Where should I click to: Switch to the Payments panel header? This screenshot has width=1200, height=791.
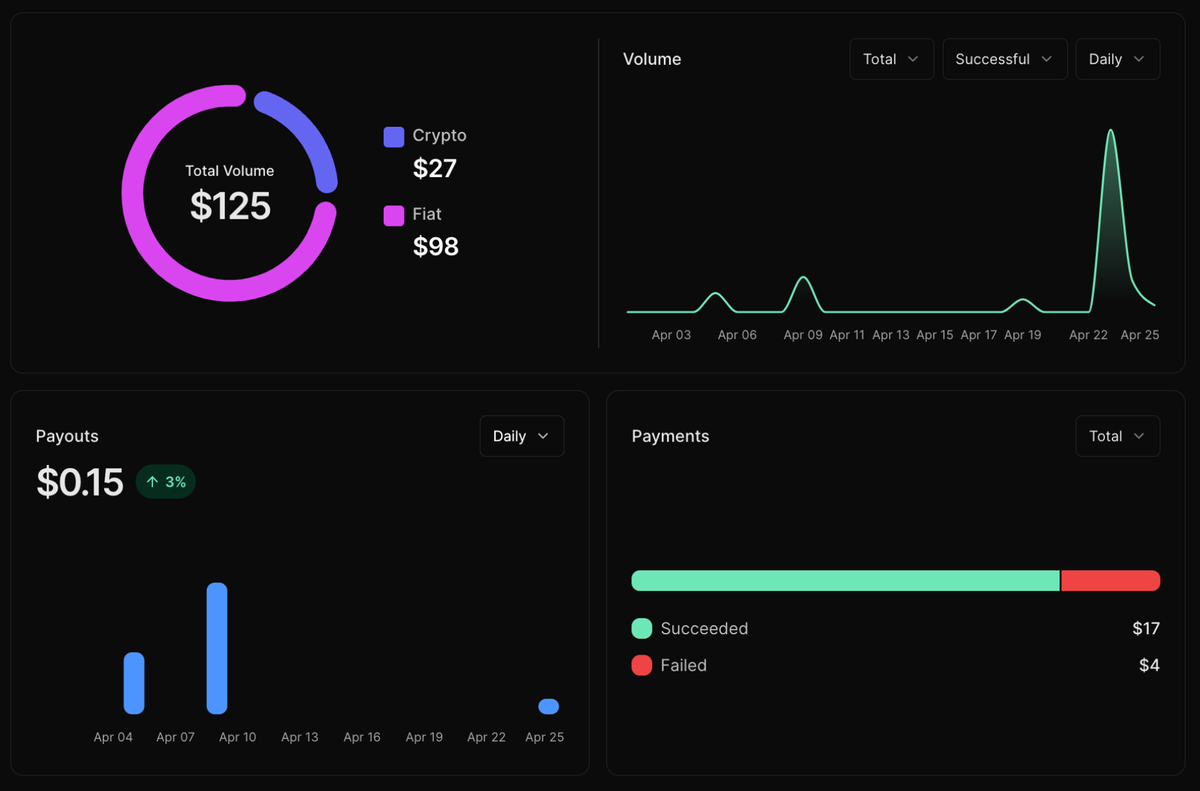(670, 436)
